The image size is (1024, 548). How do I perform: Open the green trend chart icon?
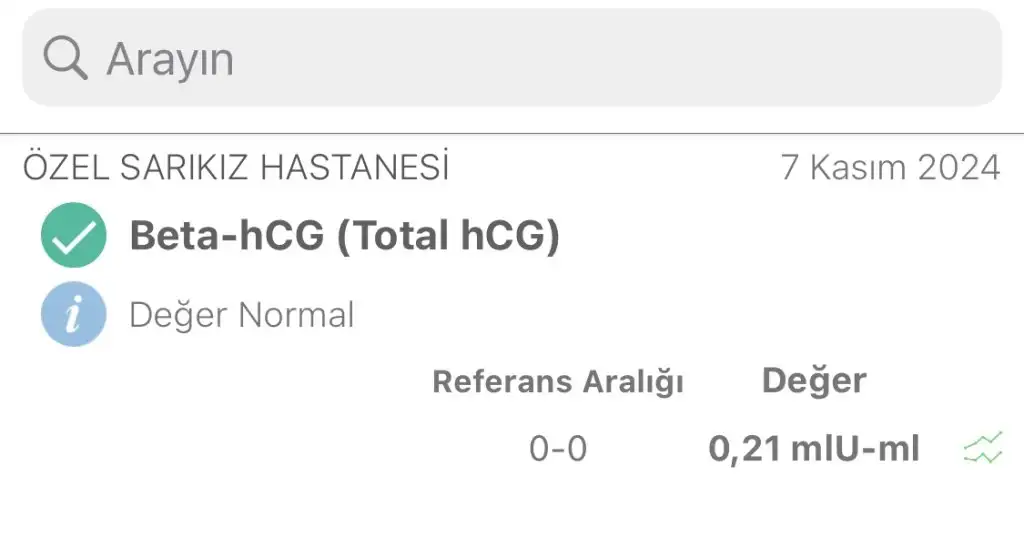(983, 448)
